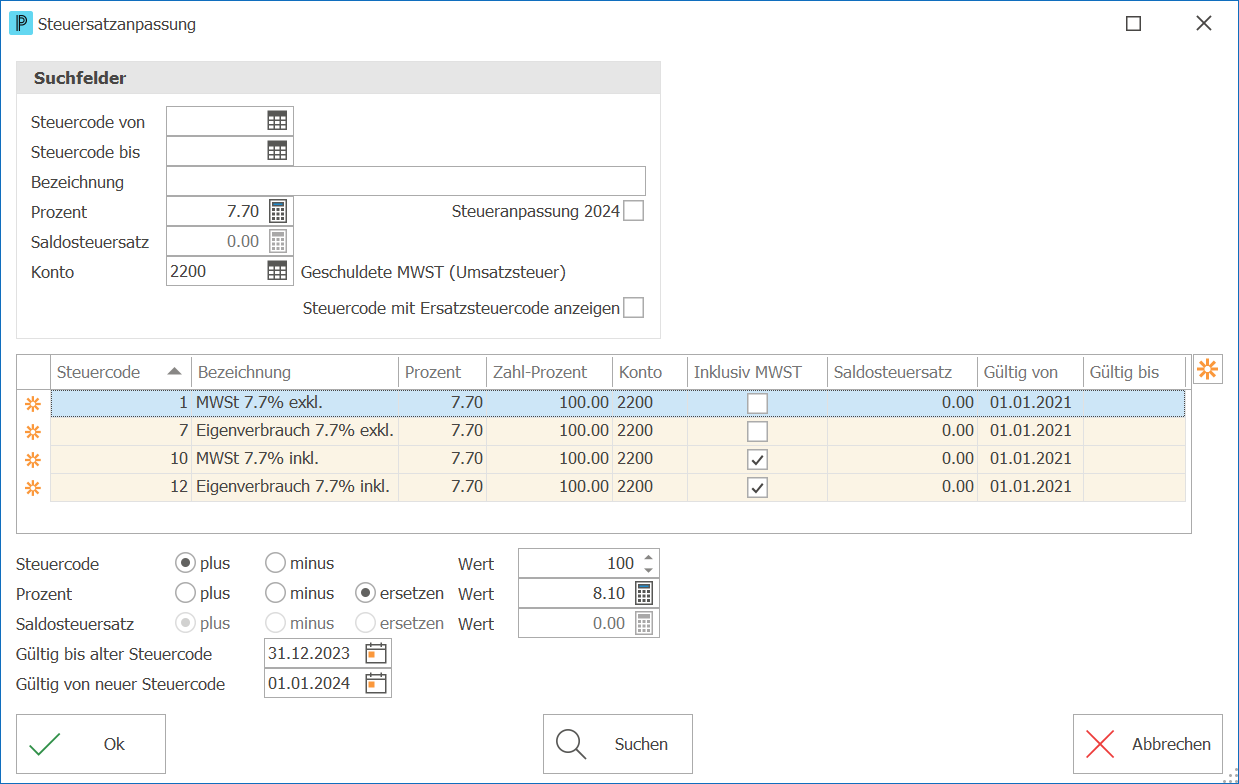Open account lookup icon beside Konto 2200
Image resolution: width=1239 pixels, height=784 pixels.
(x=277, y=271)
